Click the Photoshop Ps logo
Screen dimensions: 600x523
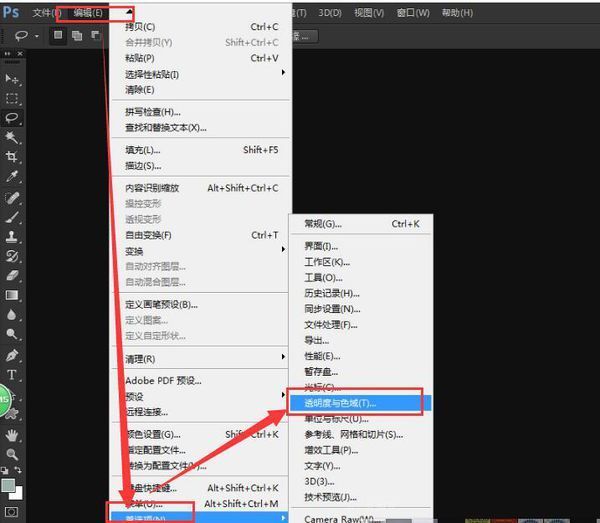pos(11,12)
